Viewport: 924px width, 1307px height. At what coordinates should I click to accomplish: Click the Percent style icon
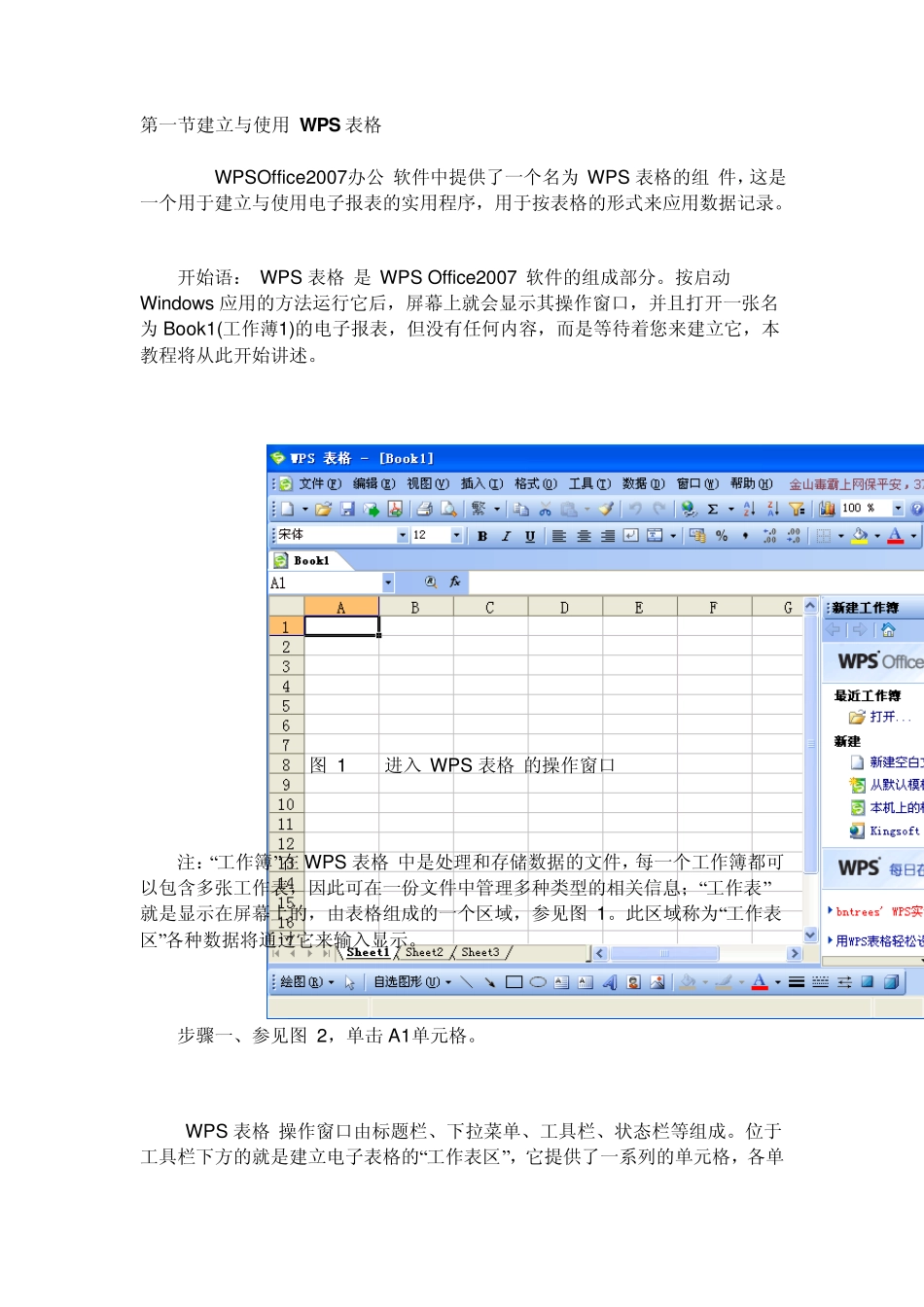[722, 536]
